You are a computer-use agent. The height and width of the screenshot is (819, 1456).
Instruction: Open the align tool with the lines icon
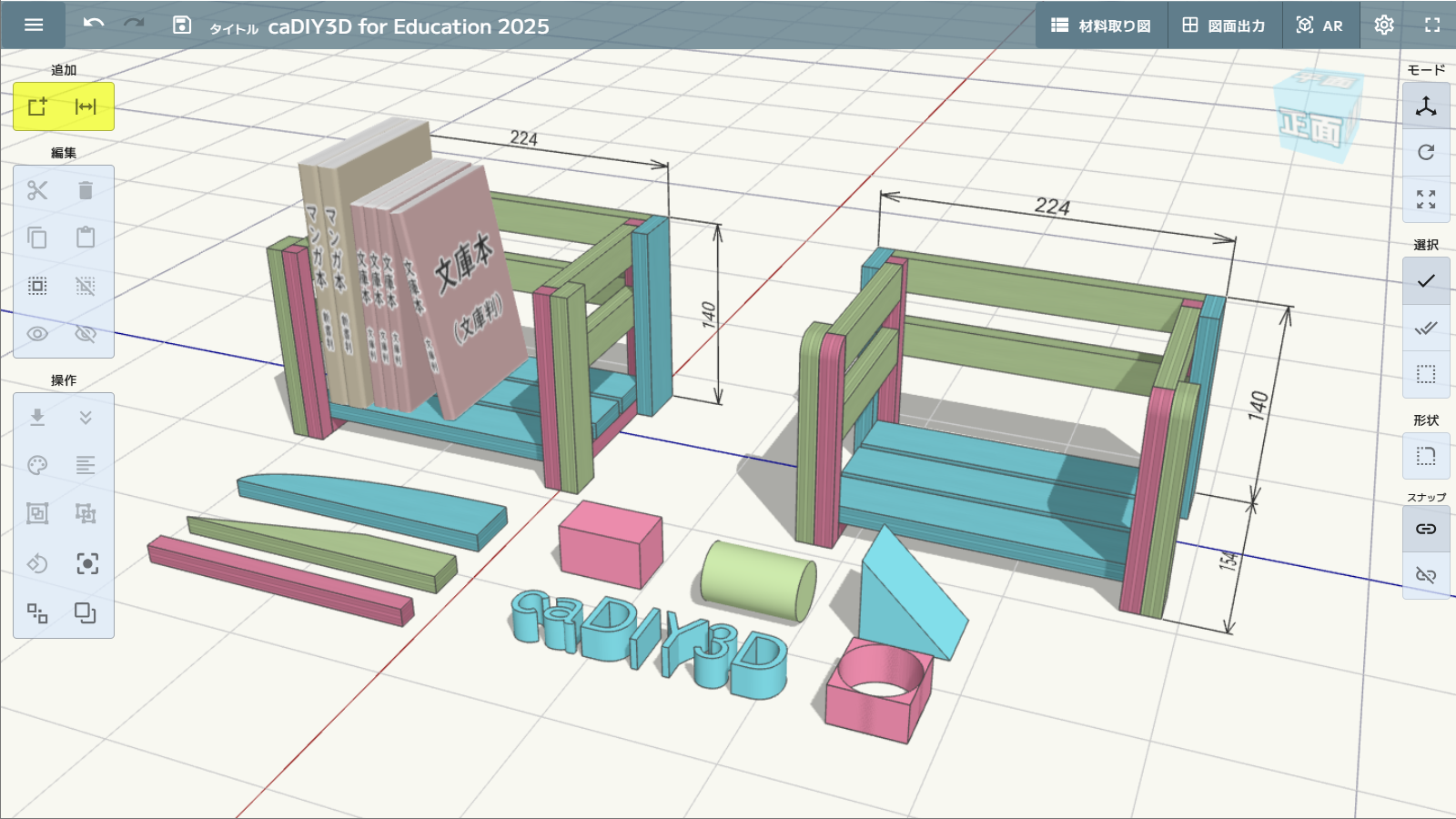(x=86, y=465)
